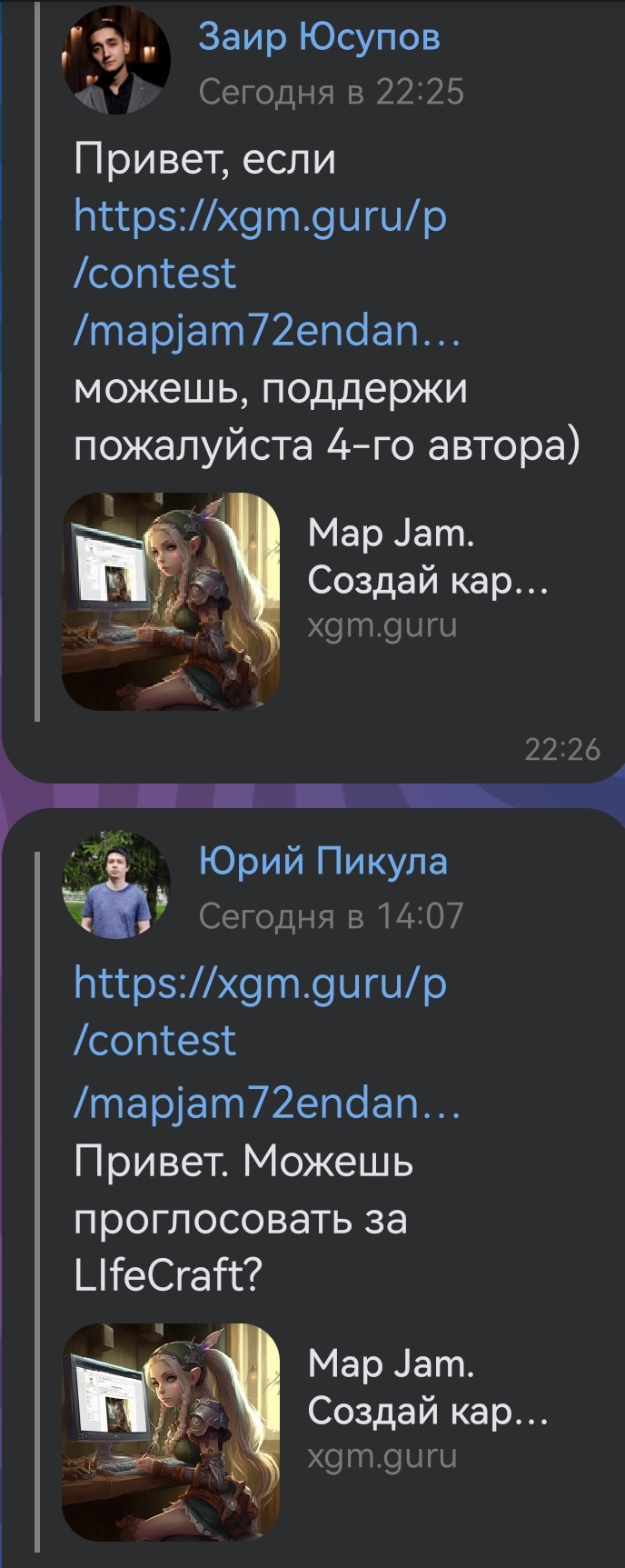Select the 22:26 message time
The width and height of the screenshot is (625, 1568).
562,749
